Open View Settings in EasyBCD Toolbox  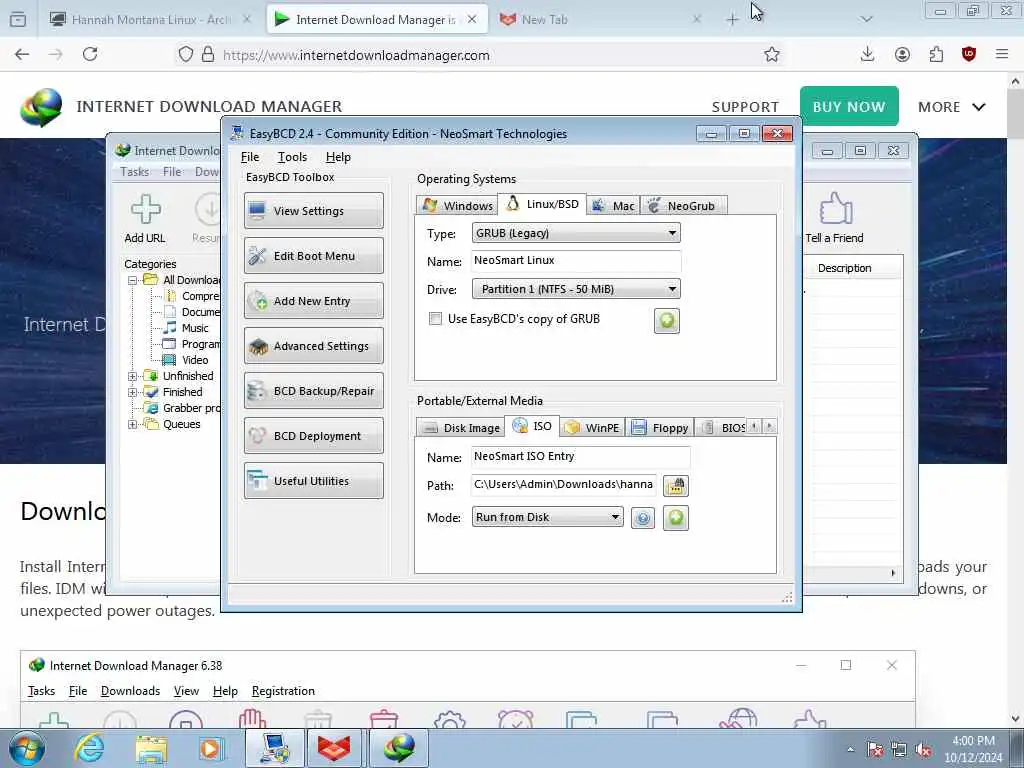[313, 210]
